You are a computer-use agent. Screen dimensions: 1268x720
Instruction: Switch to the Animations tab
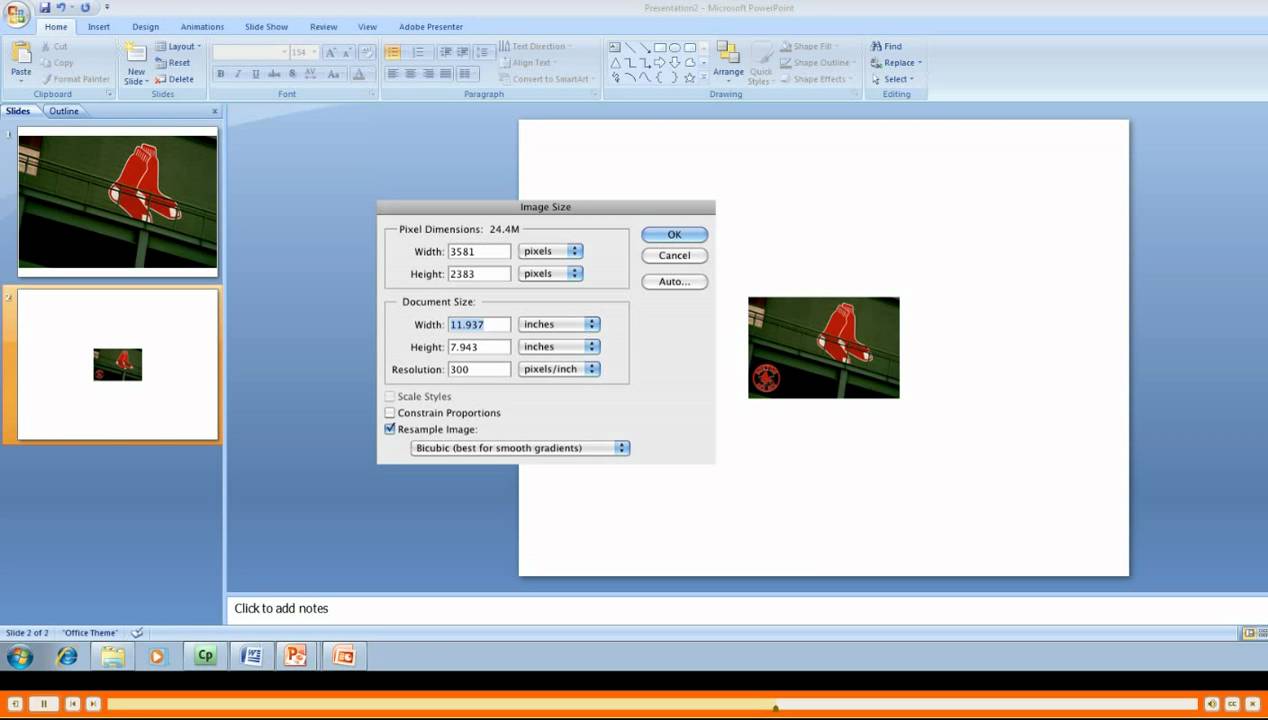[202, 27]
